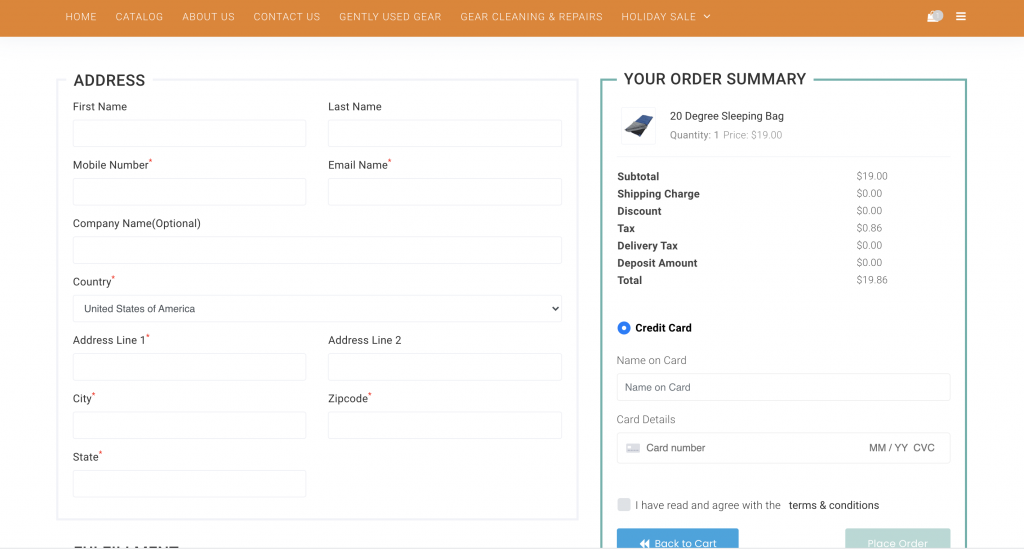Image resolution: width=1024 pixels, height=550 pixels.
Task: Expand the Holiday Sale menu
Action: [665, 17]
